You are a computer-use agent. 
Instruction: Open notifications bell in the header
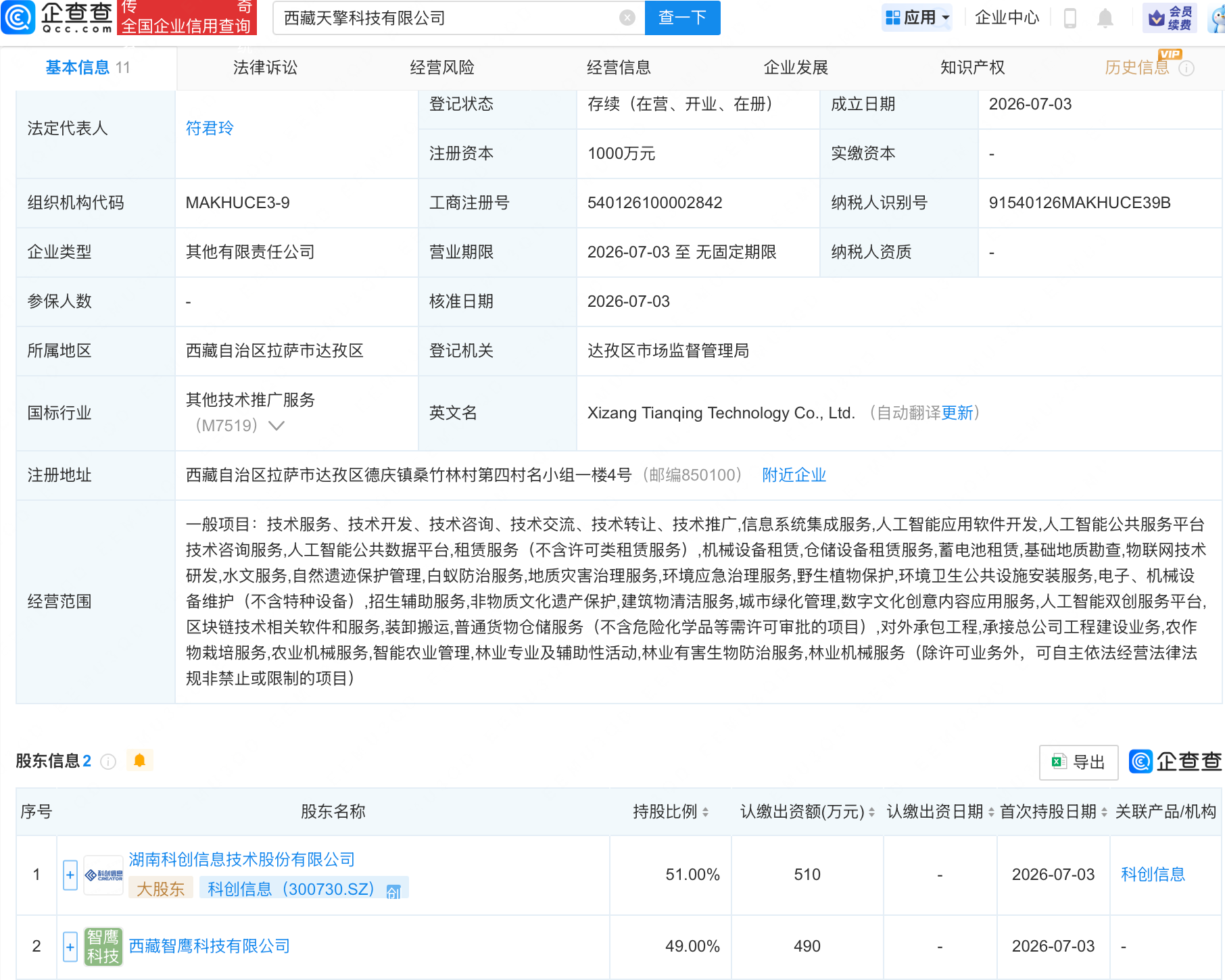(1105, 18)
